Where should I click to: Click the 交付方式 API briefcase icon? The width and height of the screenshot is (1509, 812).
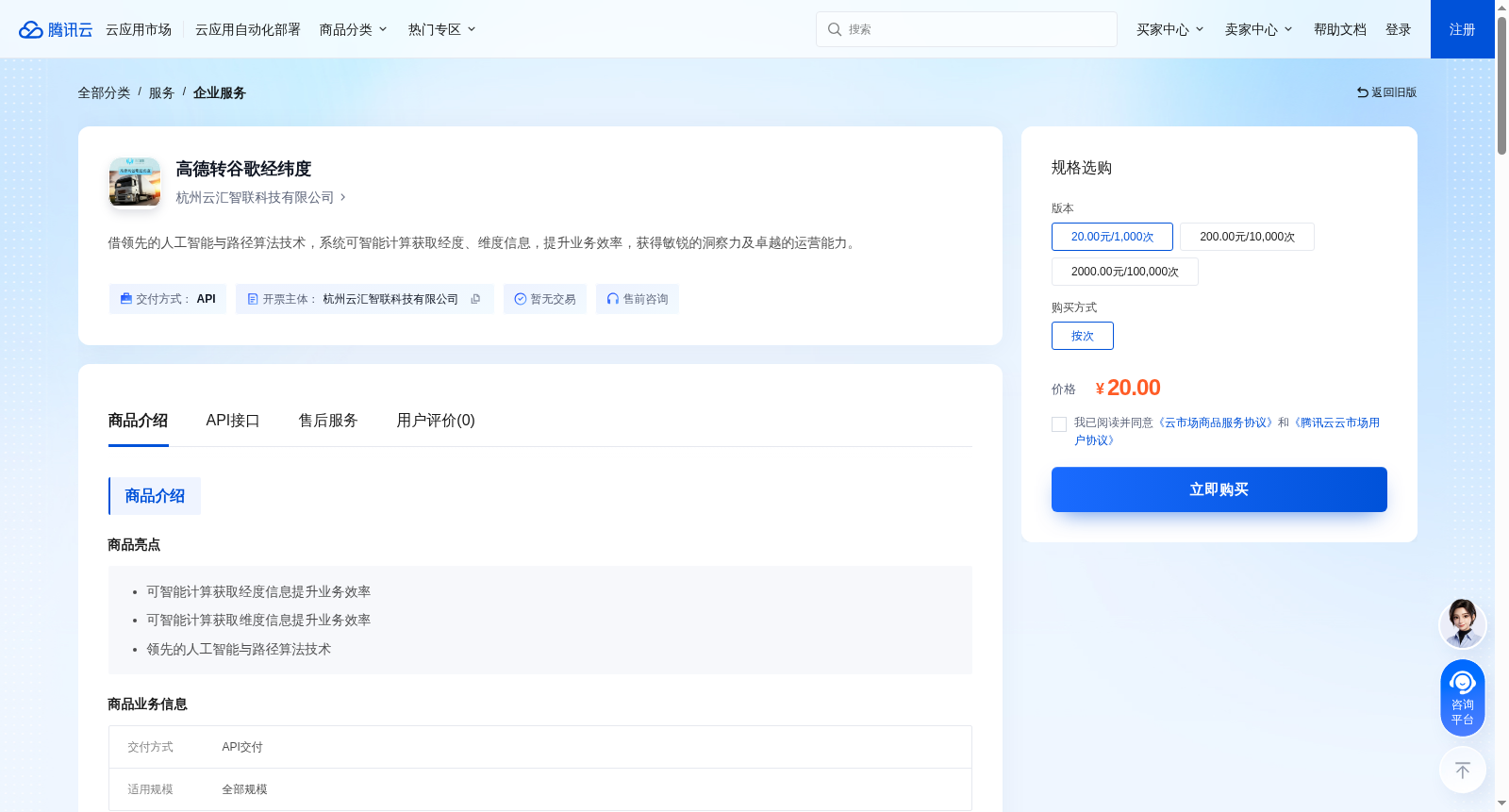pyautogui.click(x=126, y=299)
